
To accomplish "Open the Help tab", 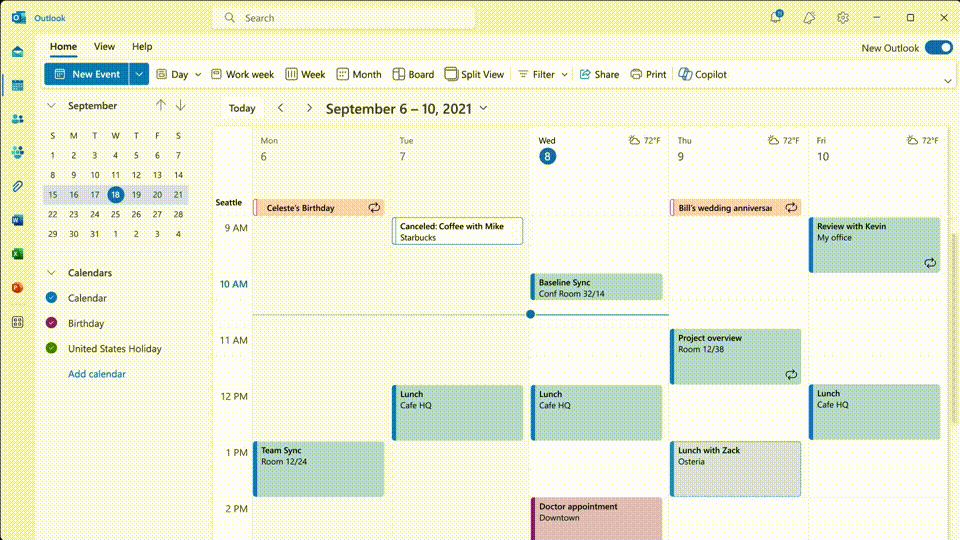I will pyautogui.click(x=142, y=47).
